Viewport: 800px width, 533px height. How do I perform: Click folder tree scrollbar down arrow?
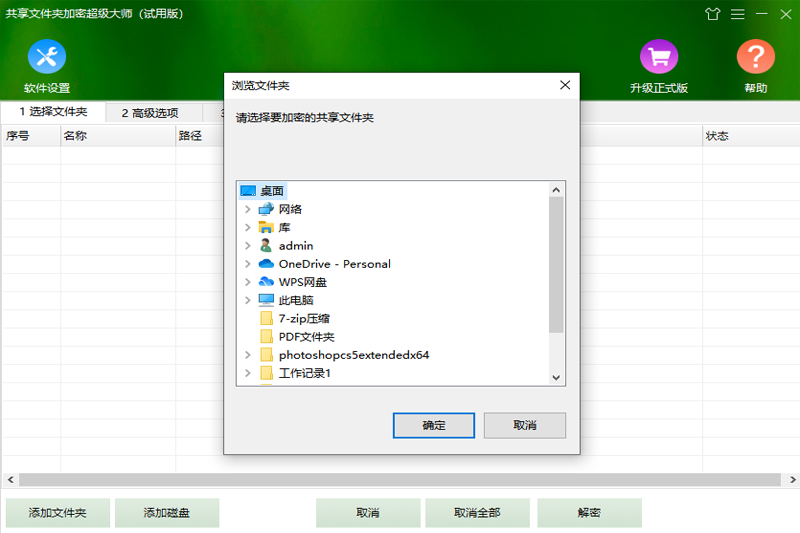[556, 377]
